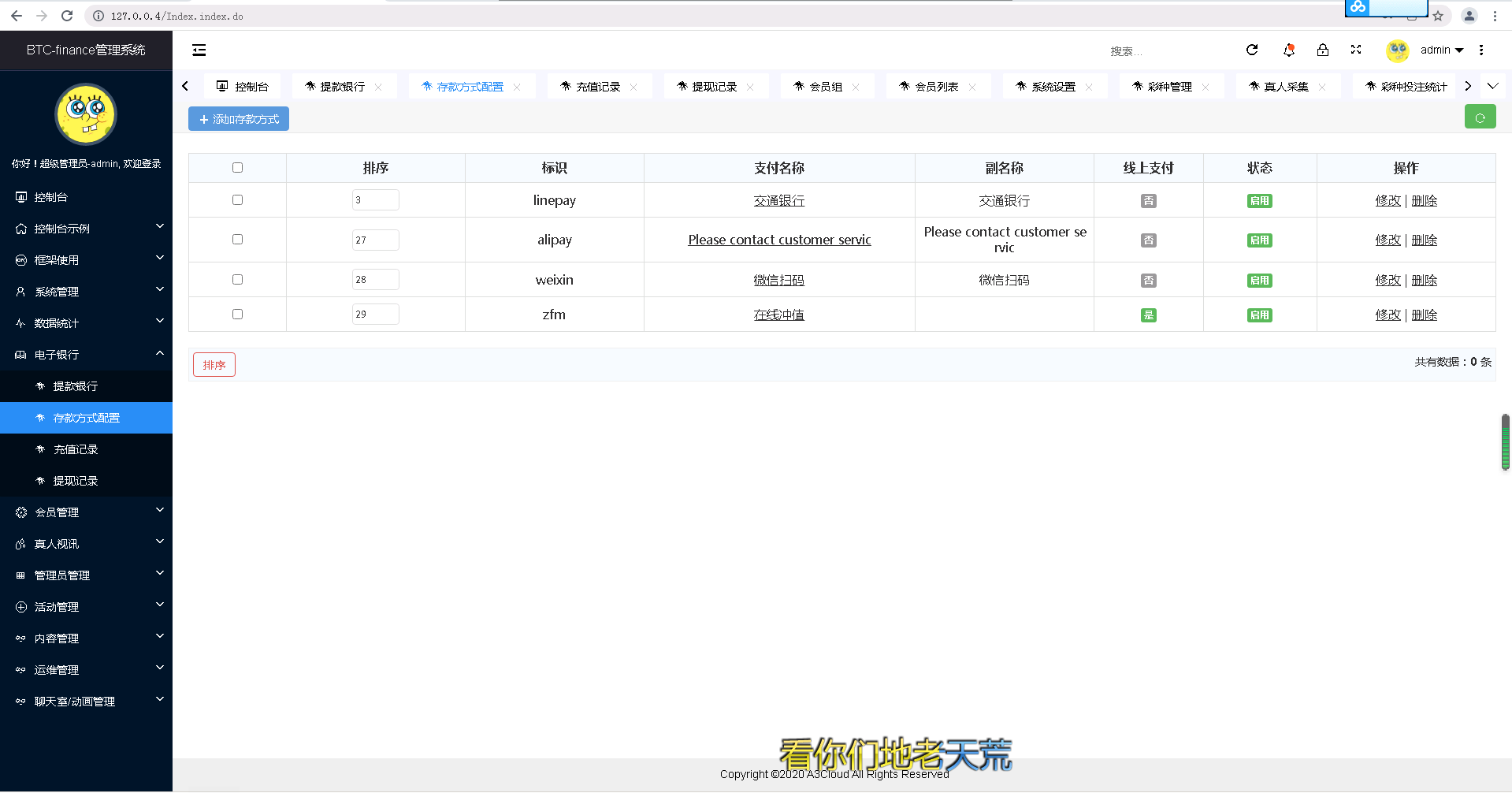Switch to the 充值记录 tab
The width and height of the screenshot is (1512, 793).
(x=597, y=87)
